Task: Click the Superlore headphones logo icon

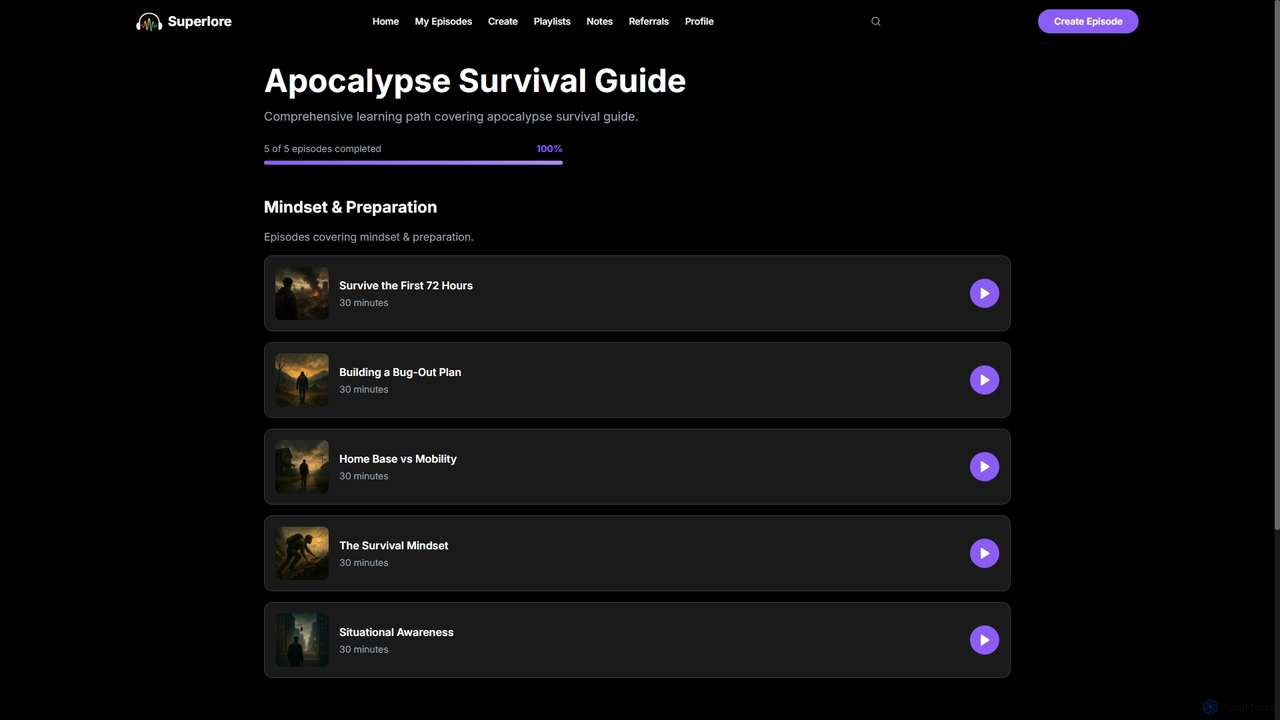Action: 149,22
